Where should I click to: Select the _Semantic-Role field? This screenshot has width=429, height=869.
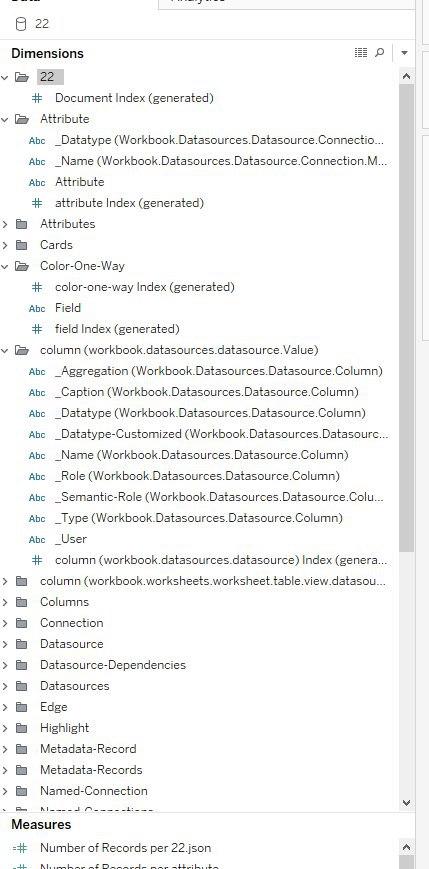pos(219,497)
